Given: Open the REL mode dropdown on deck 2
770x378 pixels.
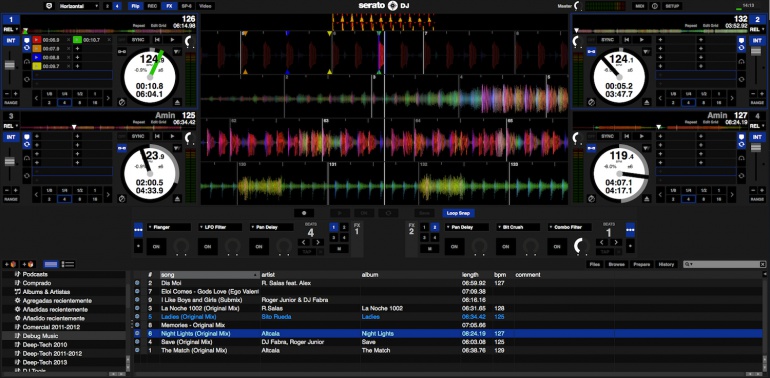Looking at the screenshot, I should [757, 29].
